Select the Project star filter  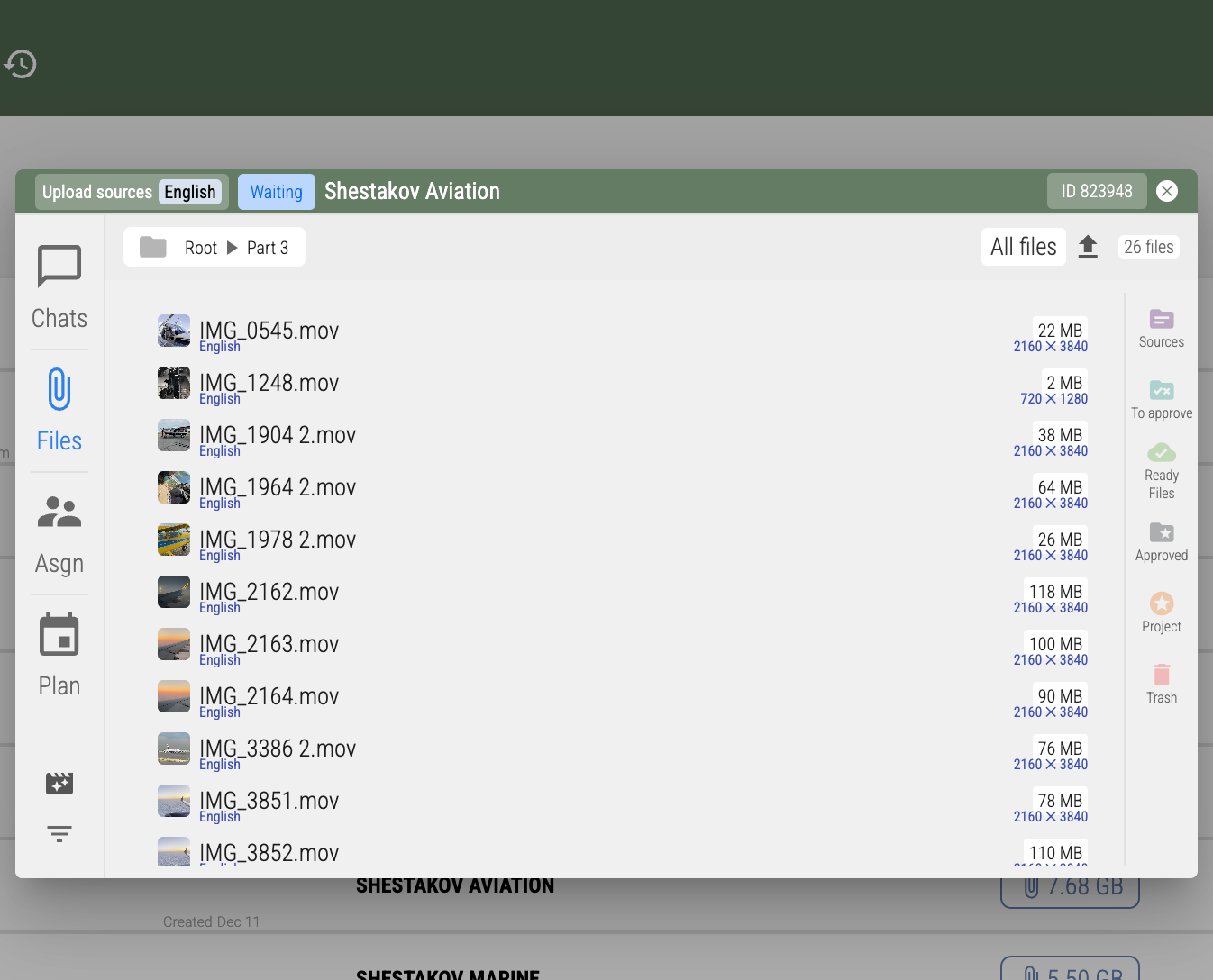(1161, 612)
